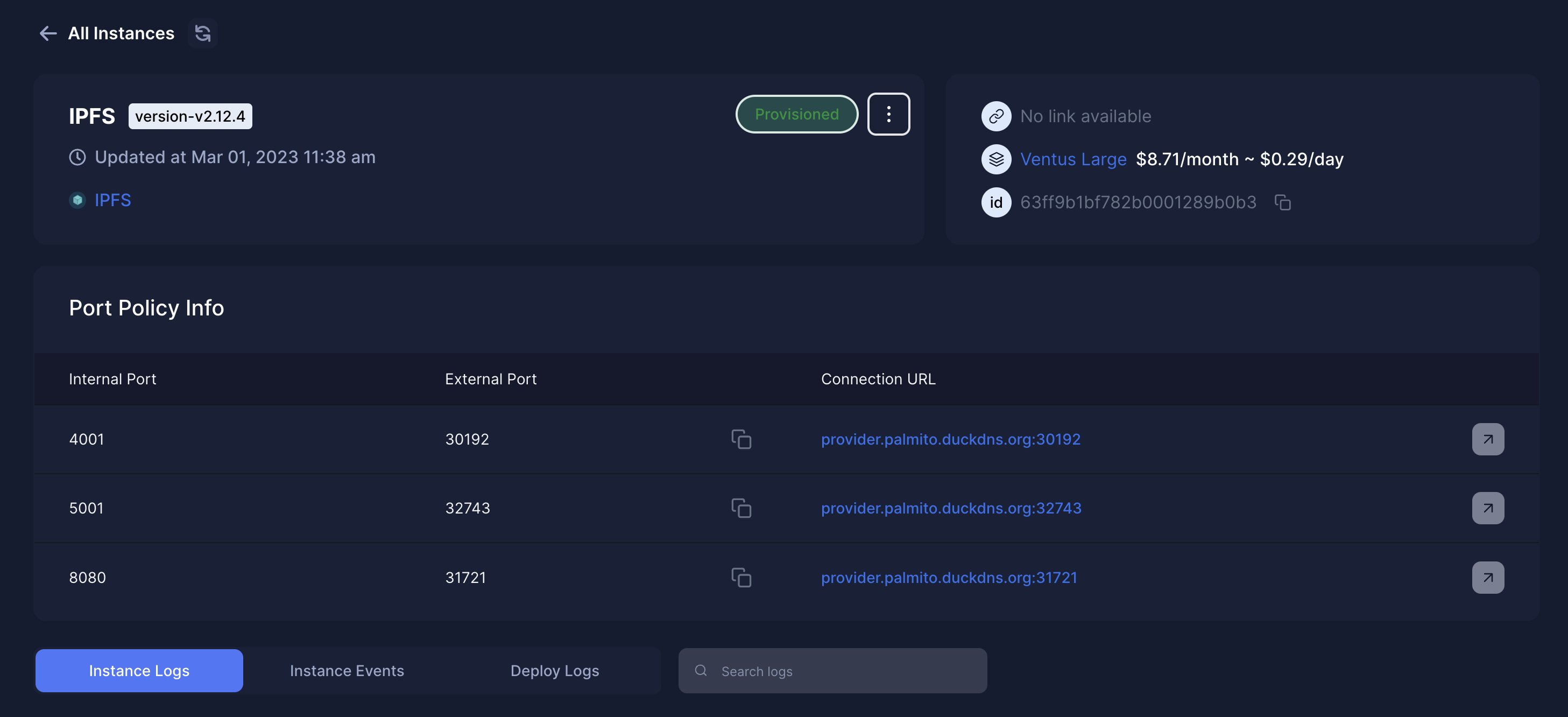Screen dimensions: 1568x717
Task: Click the clock icon beside the update timestamp
Action: pos(77,157)
